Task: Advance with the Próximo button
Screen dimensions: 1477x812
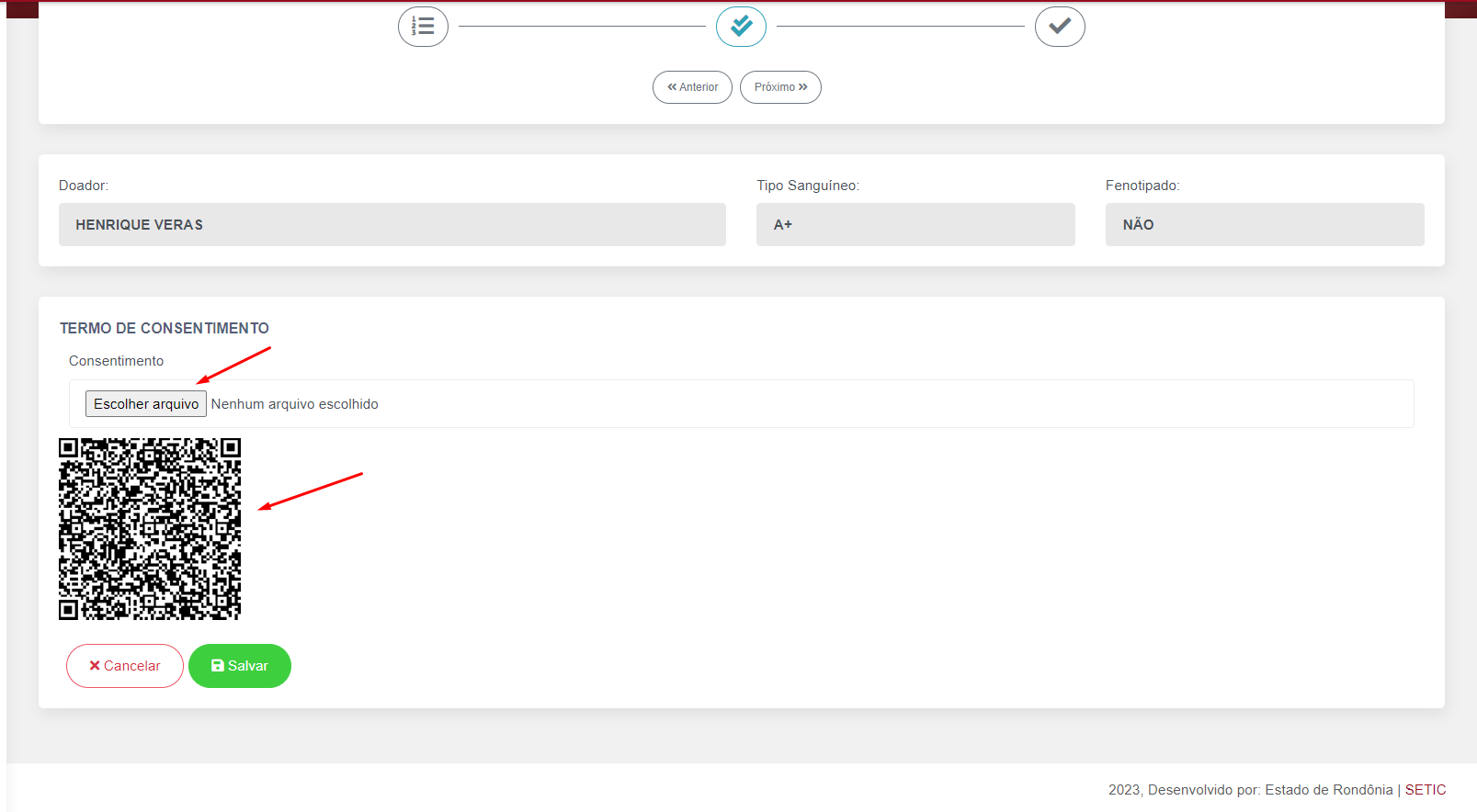Action: (780, 87)
